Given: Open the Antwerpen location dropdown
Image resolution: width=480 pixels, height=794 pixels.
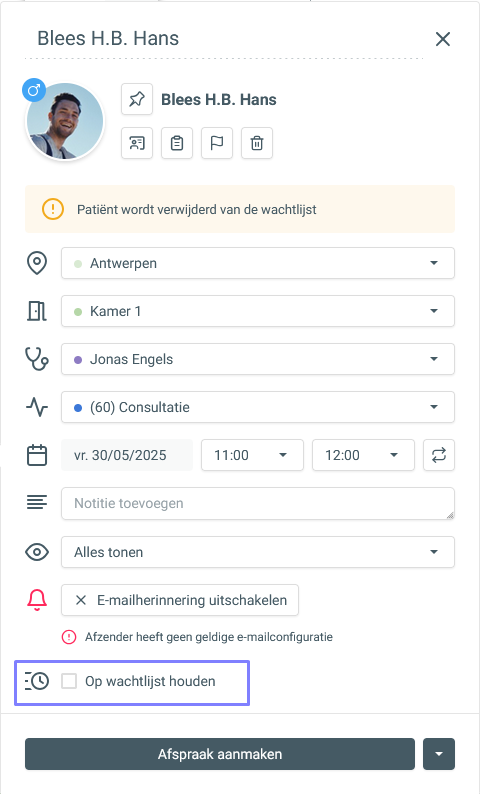Looking at the screenshot, I should point(258,263).
